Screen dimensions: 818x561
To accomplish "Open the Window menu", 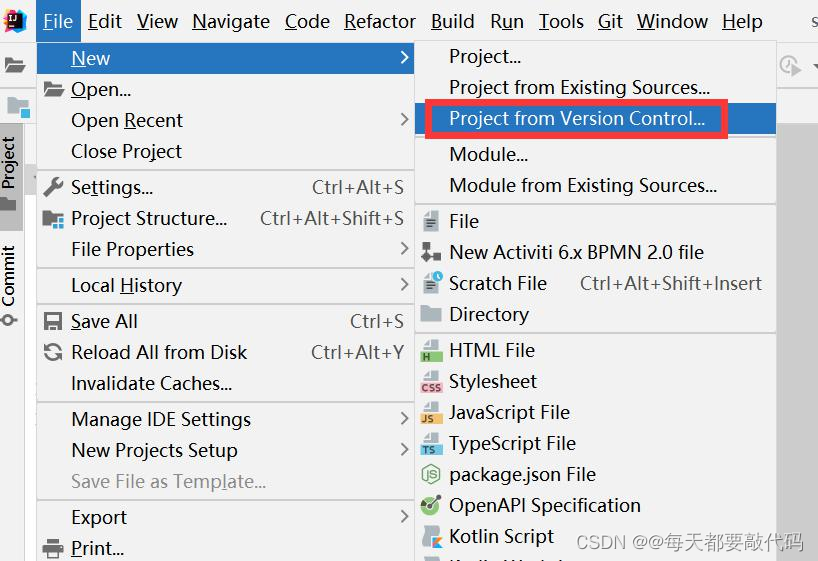I will 672,21.
